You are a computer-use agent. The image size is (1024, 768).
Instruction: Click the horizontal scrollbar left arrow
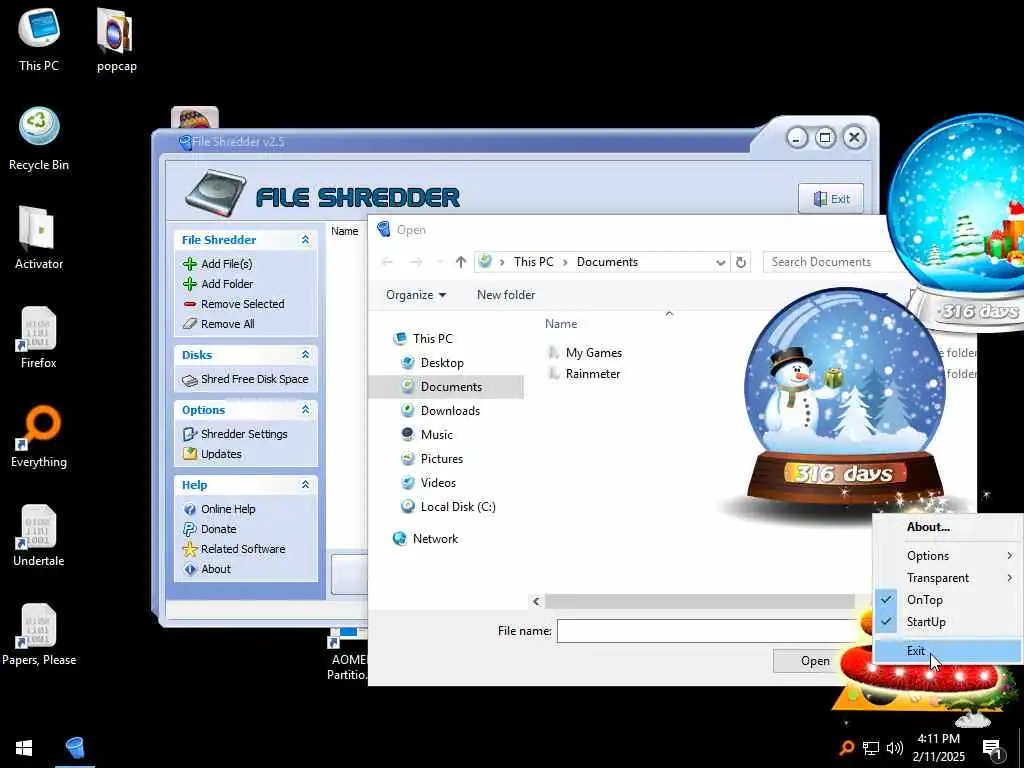(537, 601)
